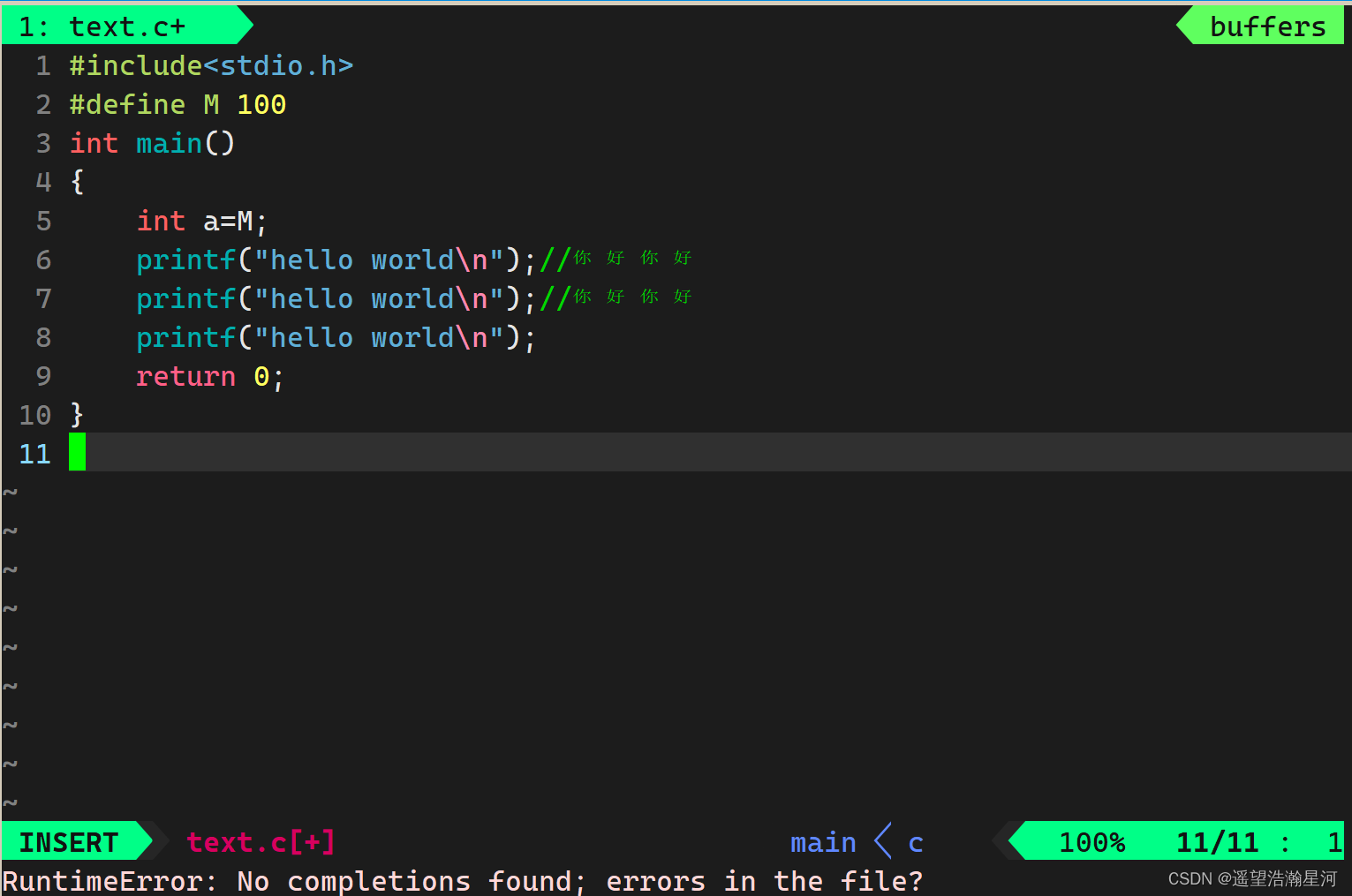Click printf statement on line 8
The width and height of the screenshot is (1352, 896).
[336, 337]
